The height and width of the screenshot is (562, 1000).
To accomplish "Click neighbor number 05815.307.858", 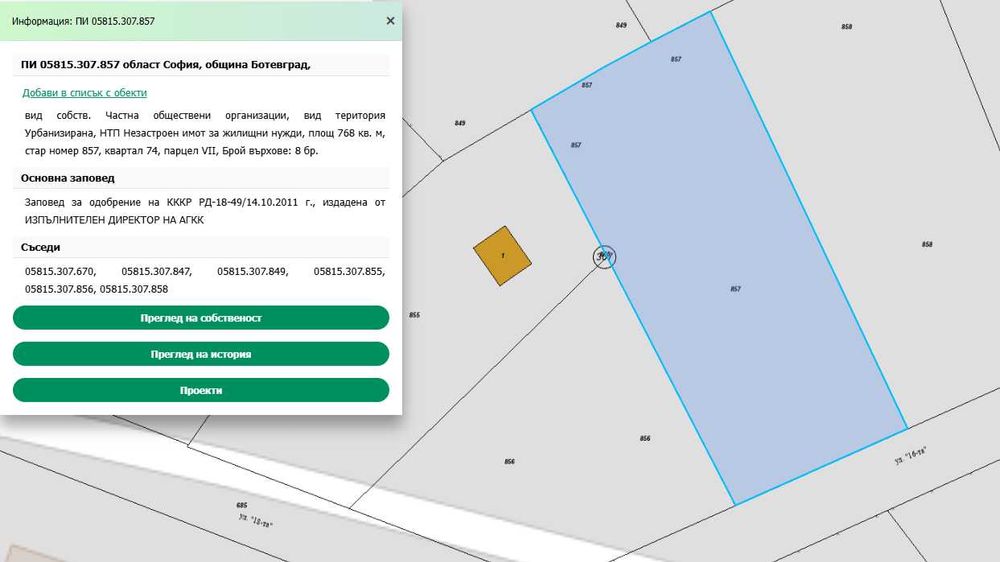I will (134, 289).
